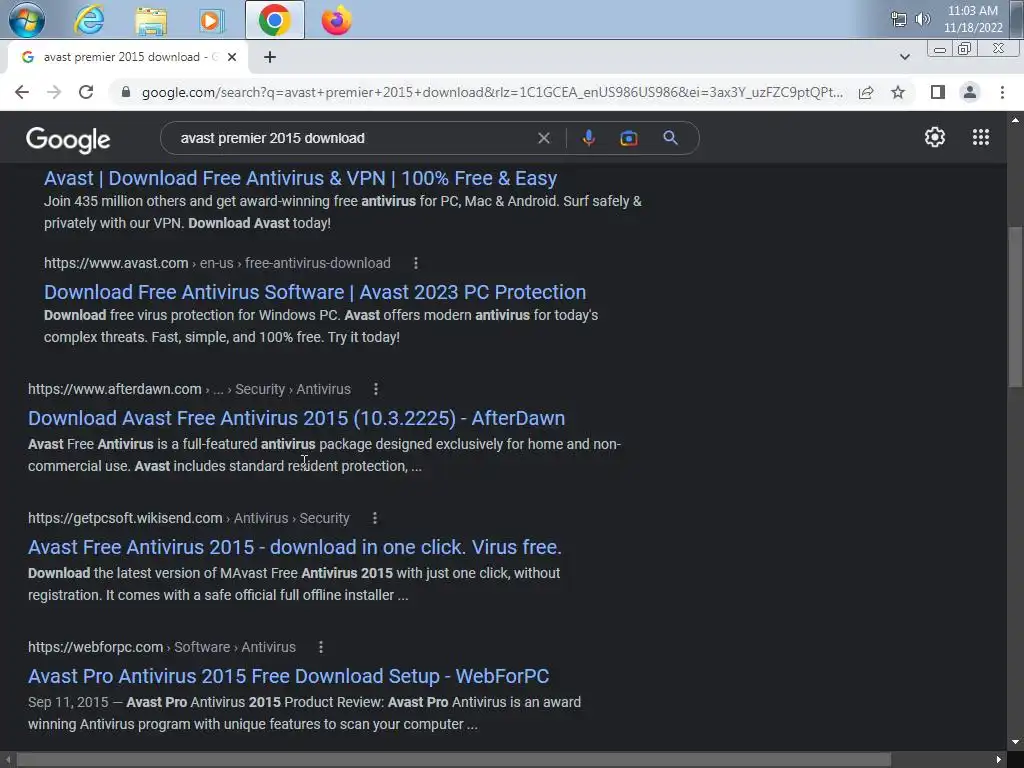Bookmark this page with the star icon
This screenshot has width=1024, height=768.
pos(898,92)
